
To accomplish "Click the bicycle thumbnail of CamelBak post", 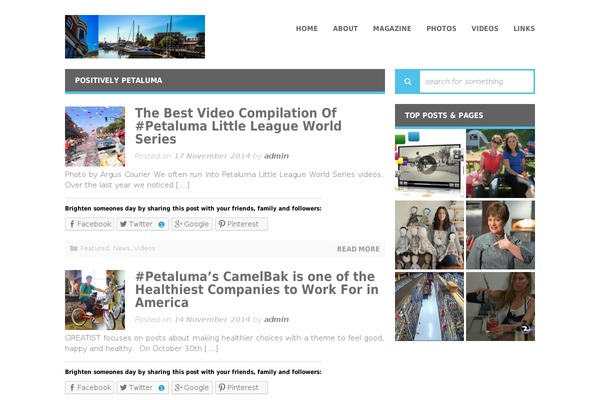I will coord(95,300).
